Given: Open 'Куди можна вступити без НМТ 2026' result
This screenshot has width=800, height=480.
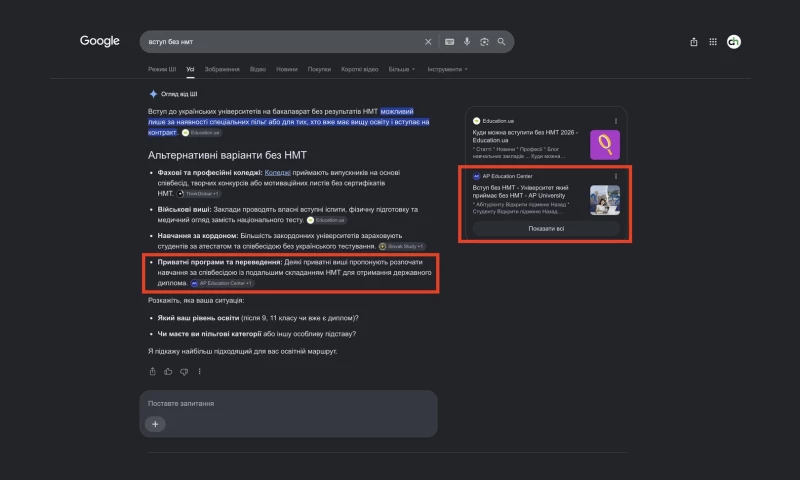Looking at the screenshot, I should tap(525, 136).
